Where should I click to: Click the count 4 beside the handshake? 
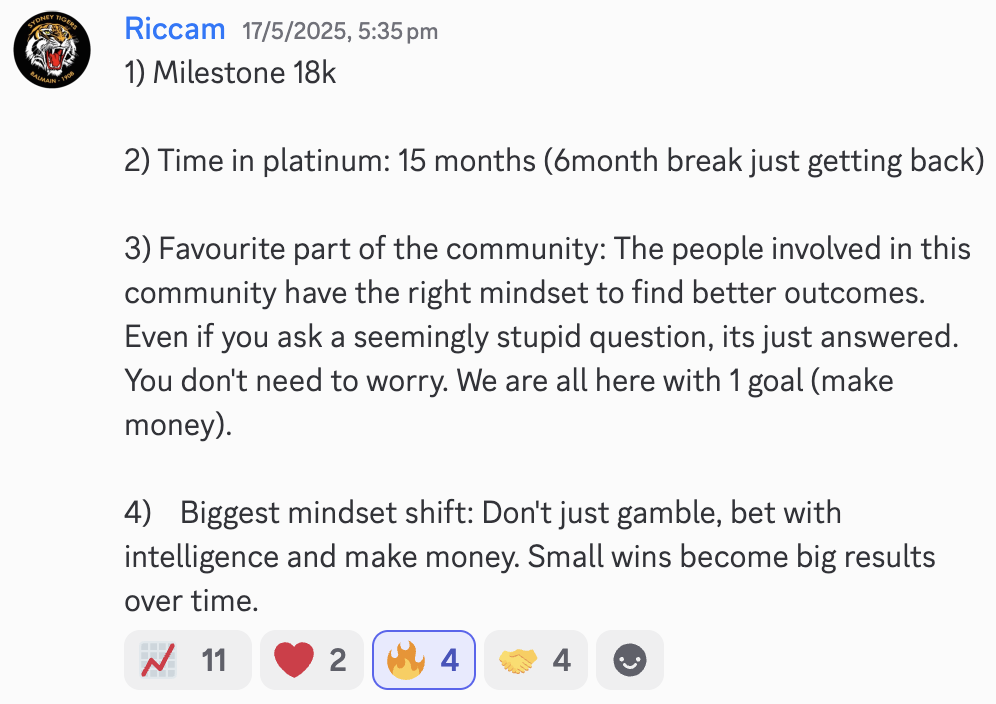coord(562,661)
